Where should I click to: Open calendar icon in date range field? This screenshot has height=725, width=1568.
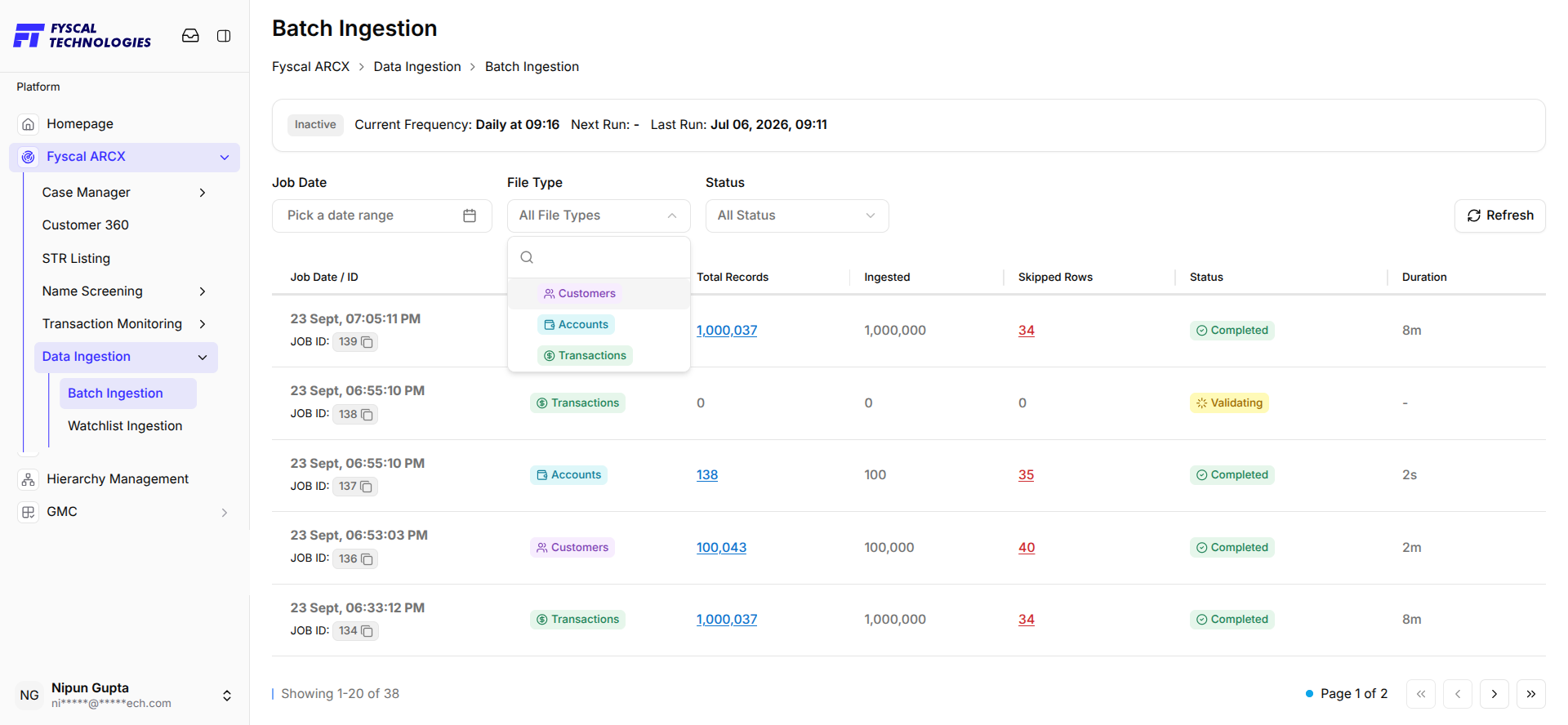click(x=470, y=216)
